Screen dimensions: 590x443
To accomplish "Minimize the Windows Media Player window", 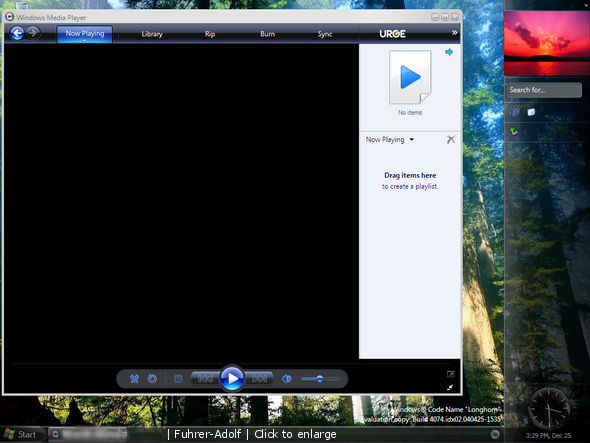I will coord(435,17).
